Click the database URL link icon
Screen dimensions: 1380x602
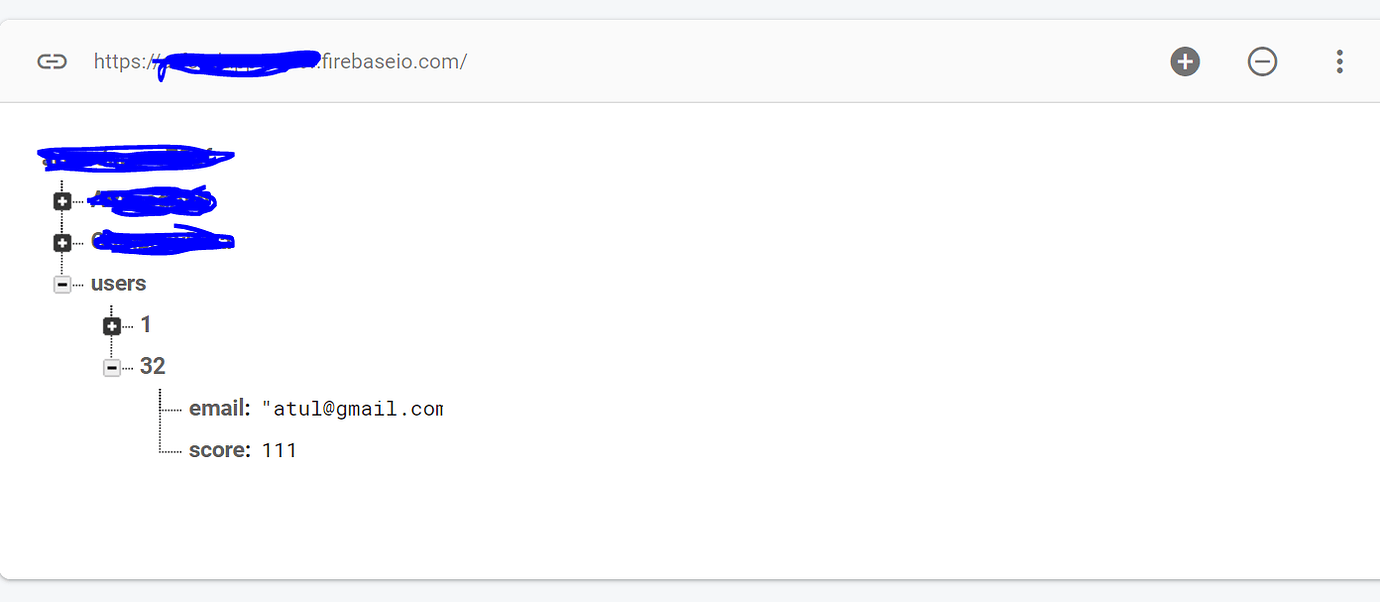[x=52, y=62]
